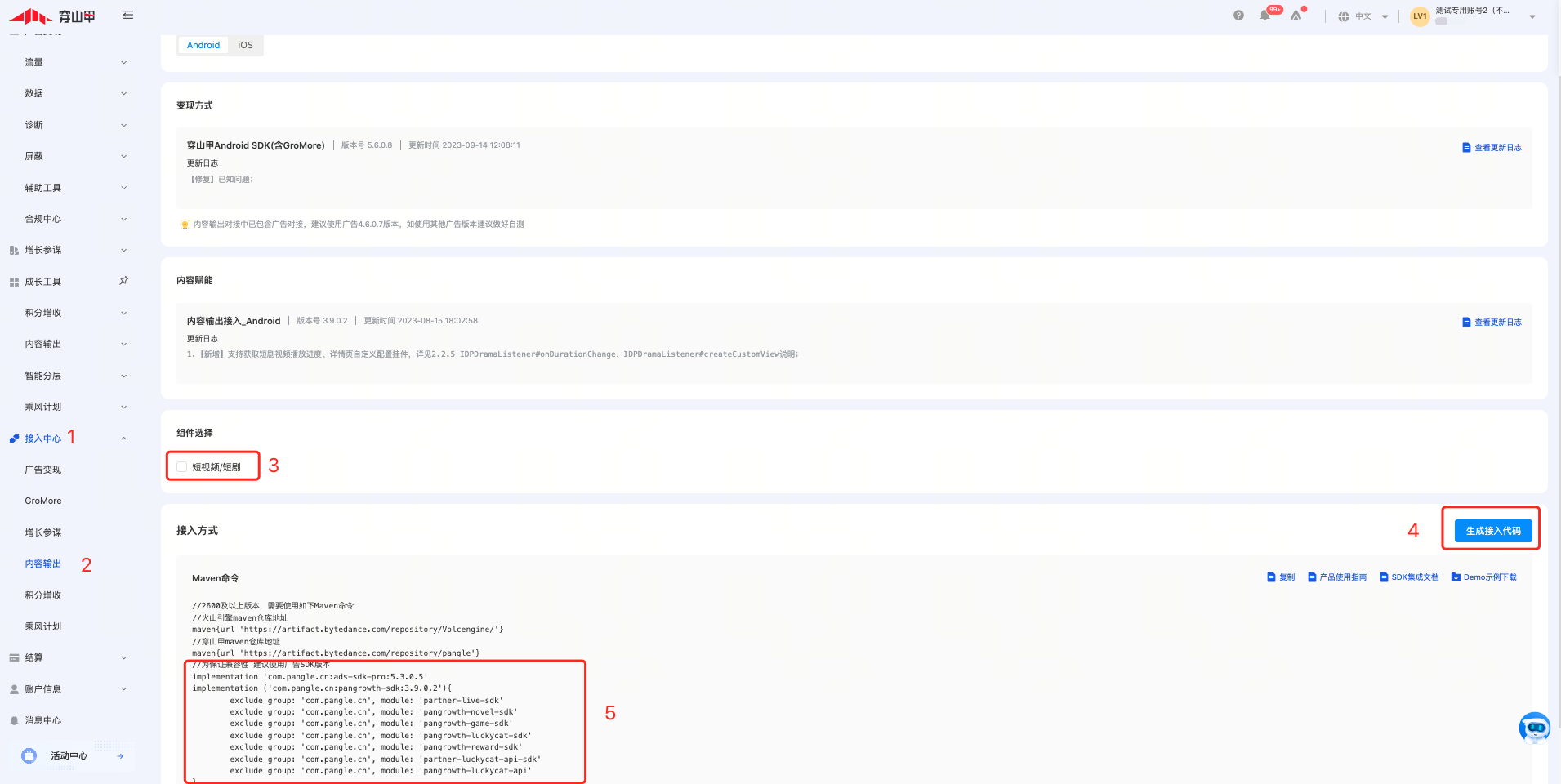1561x784 pixels.
Task: Open GroMore in the sidebar
Action: tap(43, 501)
